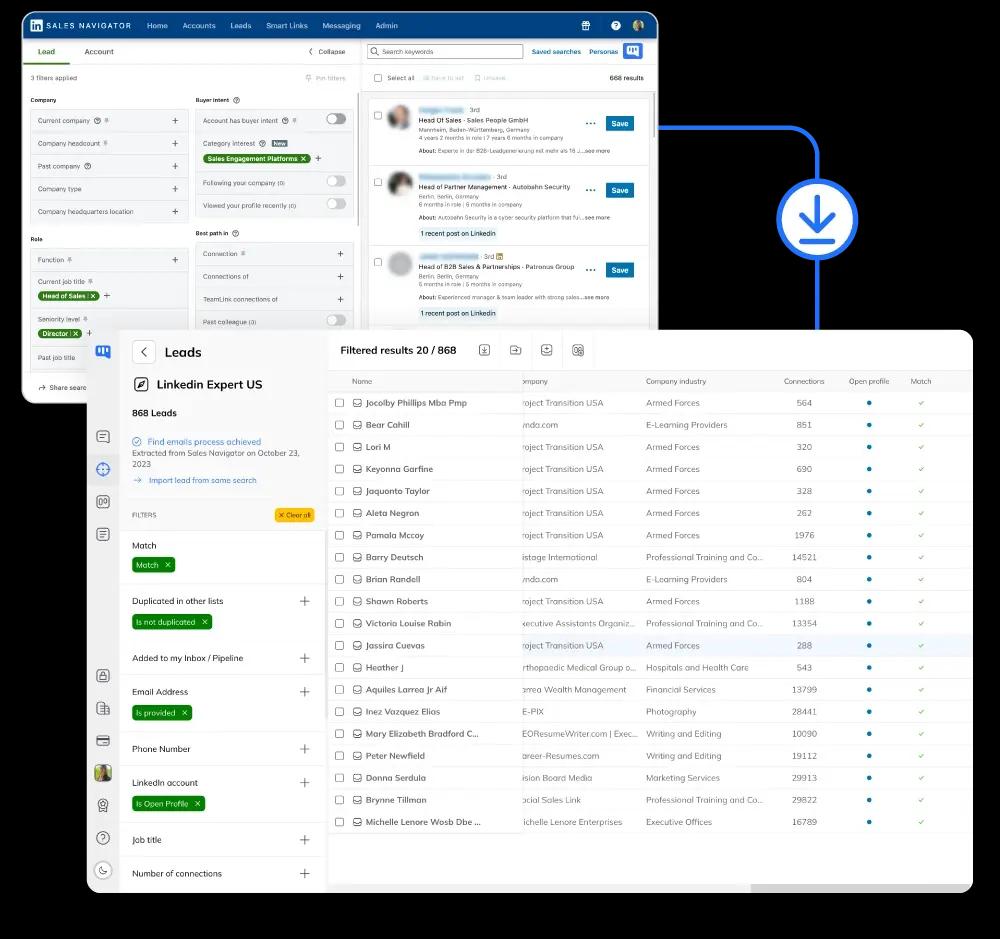1000x939 pixels.
Task: Click the award badge icon in sidebar
Action: 103,806
